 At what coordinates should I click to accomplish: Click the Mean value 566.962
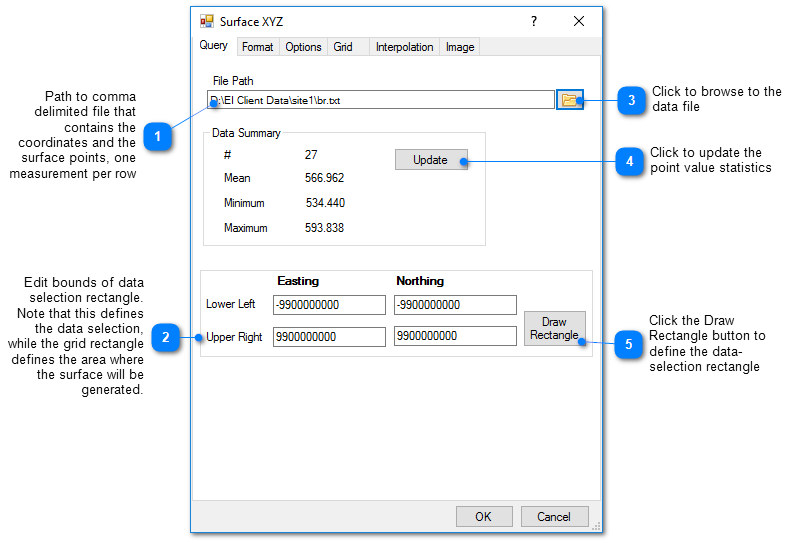tap(324, 178)
